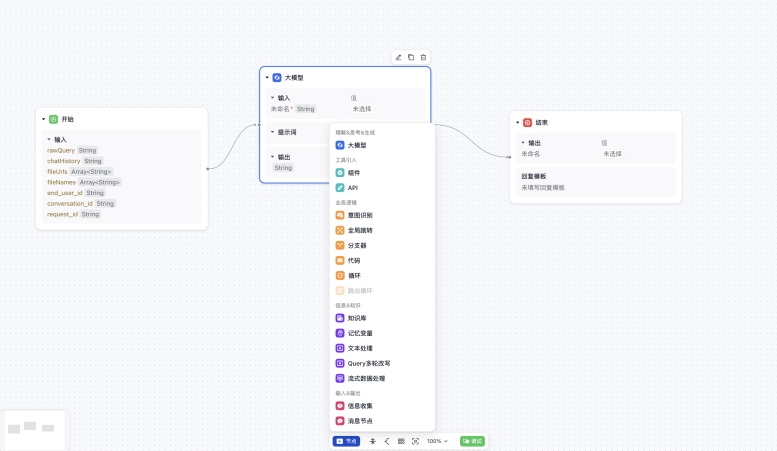
Task: Select 知识库 from the node menu
Action: tap(359, 318)
